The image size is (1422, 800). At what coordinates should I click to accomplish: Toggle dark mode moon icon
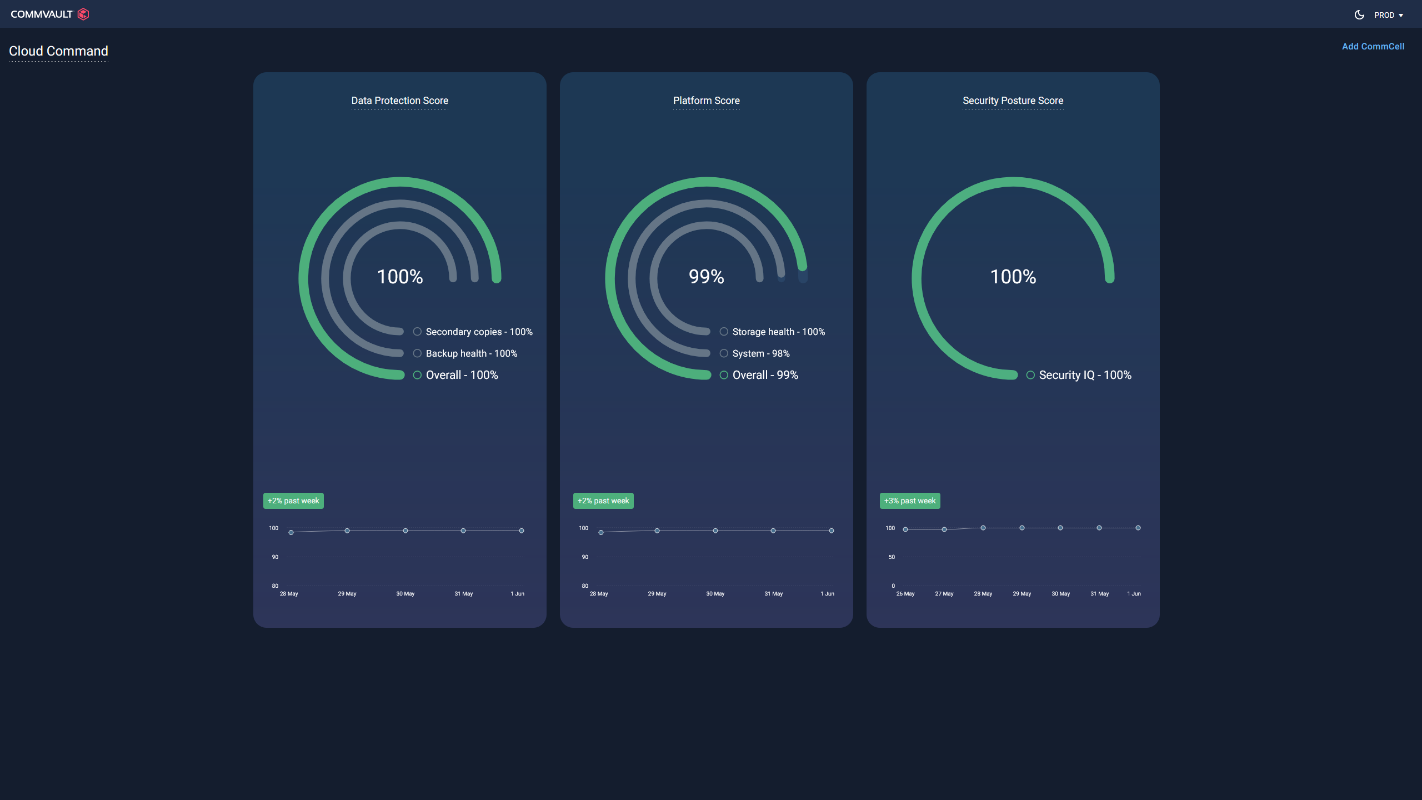point(1359,15)
